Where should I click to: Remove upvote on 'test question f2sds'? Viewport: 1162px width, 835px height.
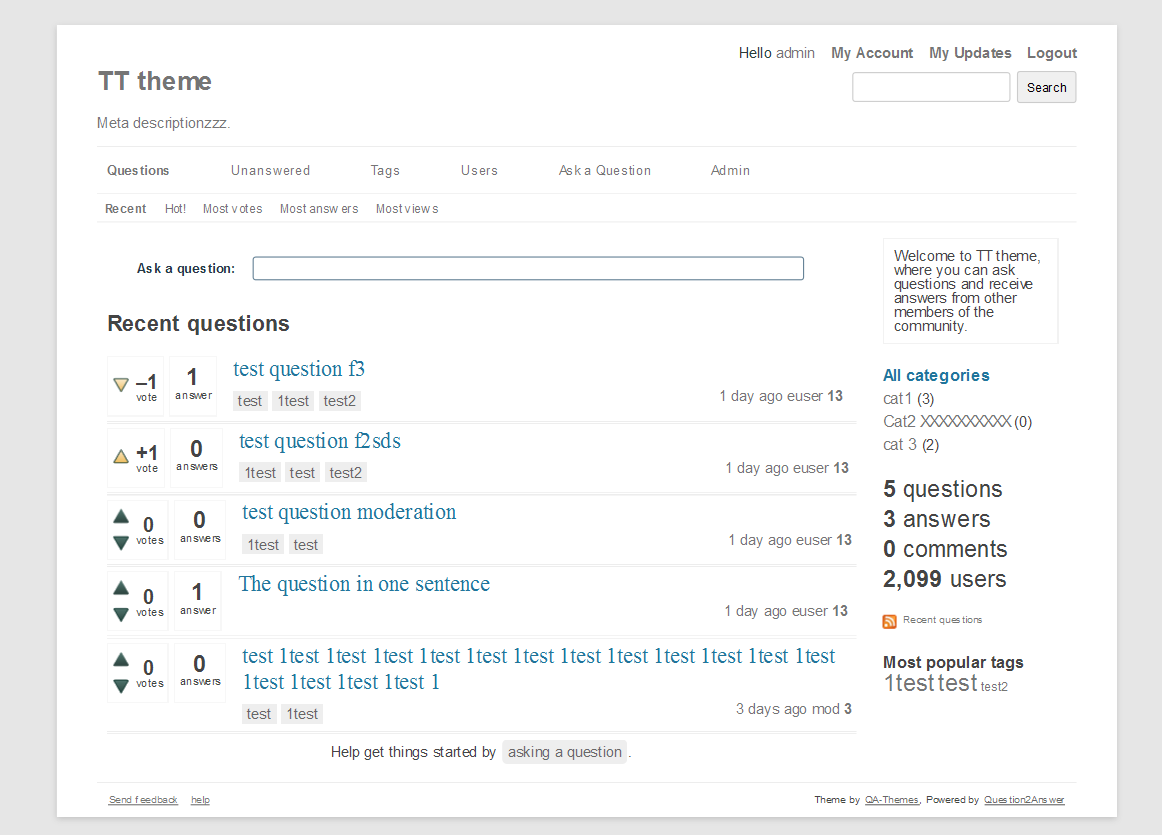pyautogui.click(x=121, y=457)
